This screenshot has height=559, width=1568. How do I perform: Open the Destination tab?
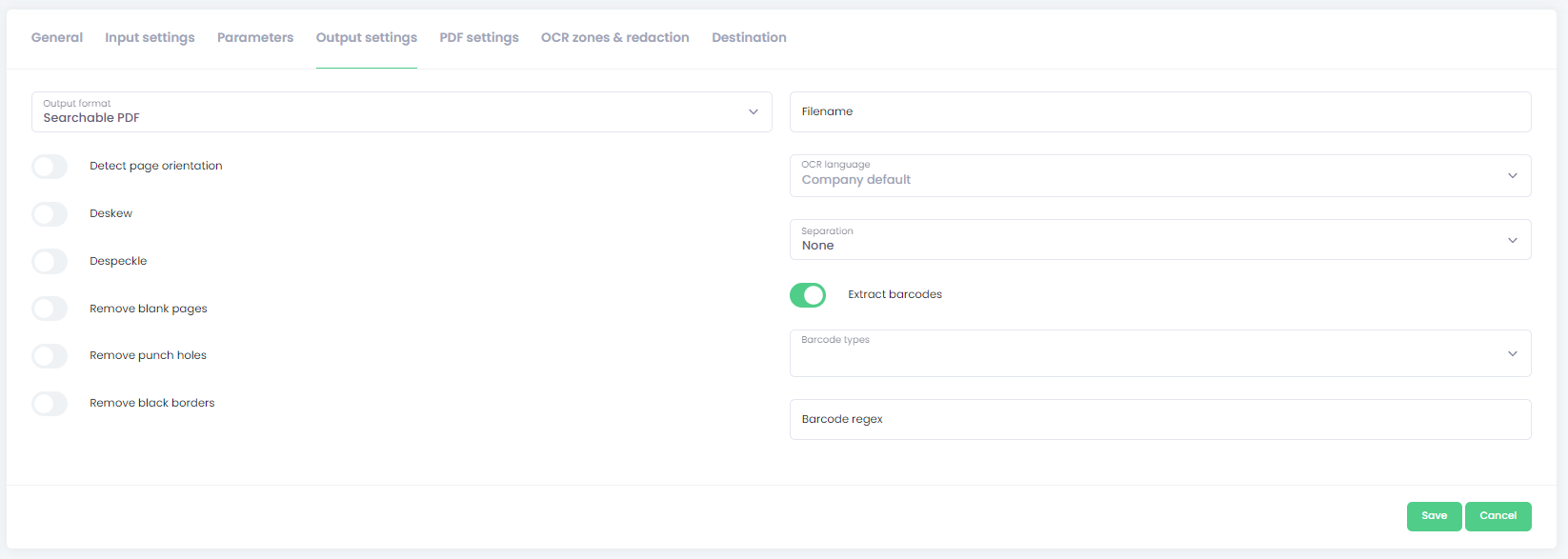pos(749,37)
